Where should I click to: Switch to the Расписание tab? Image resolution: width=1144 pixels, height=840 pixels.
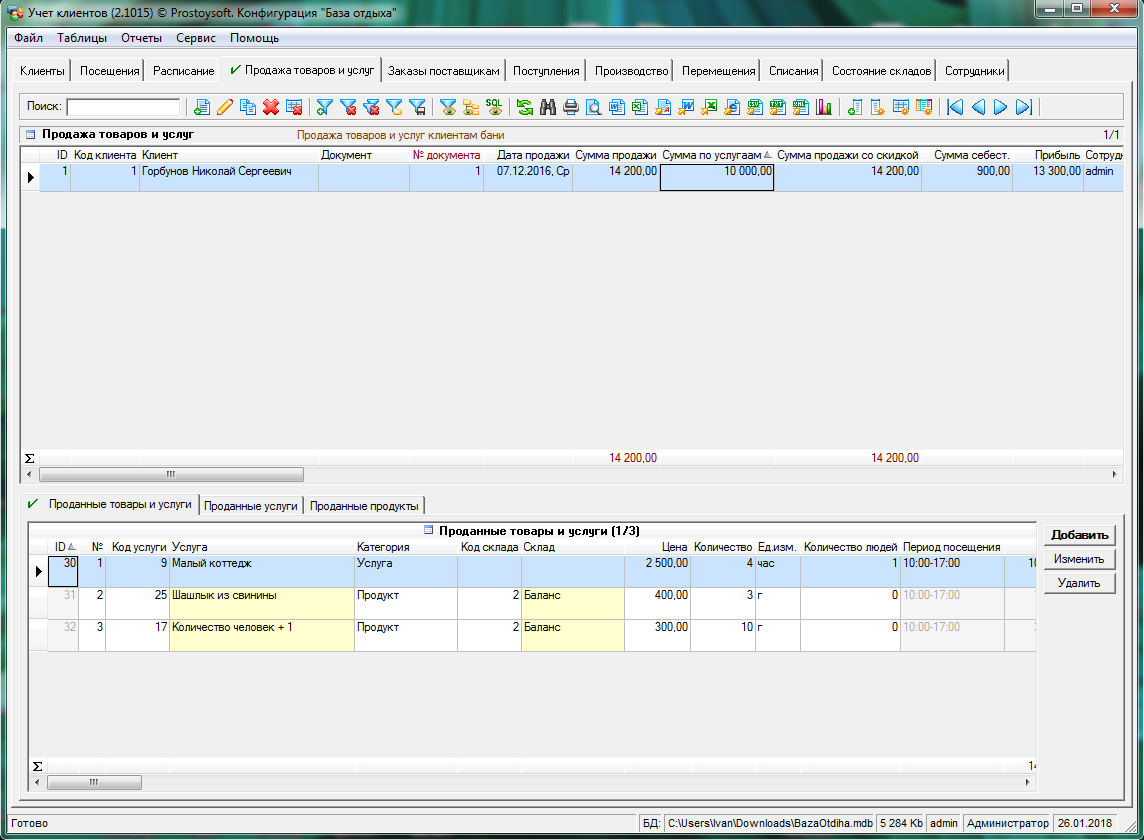pyautogui.click(x=183, y=71)
